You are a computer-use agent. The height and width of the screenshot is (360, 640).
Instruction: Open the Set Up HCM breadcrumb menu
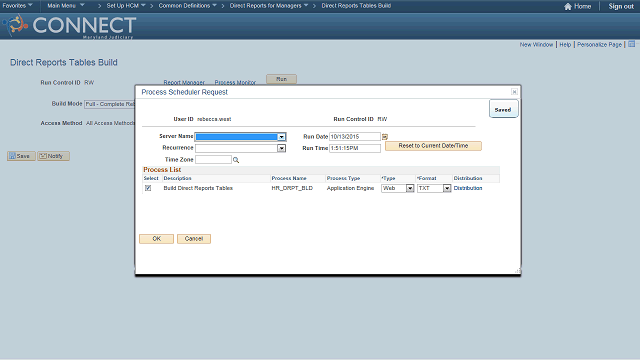pyautogui.click(x=126, y=6)
